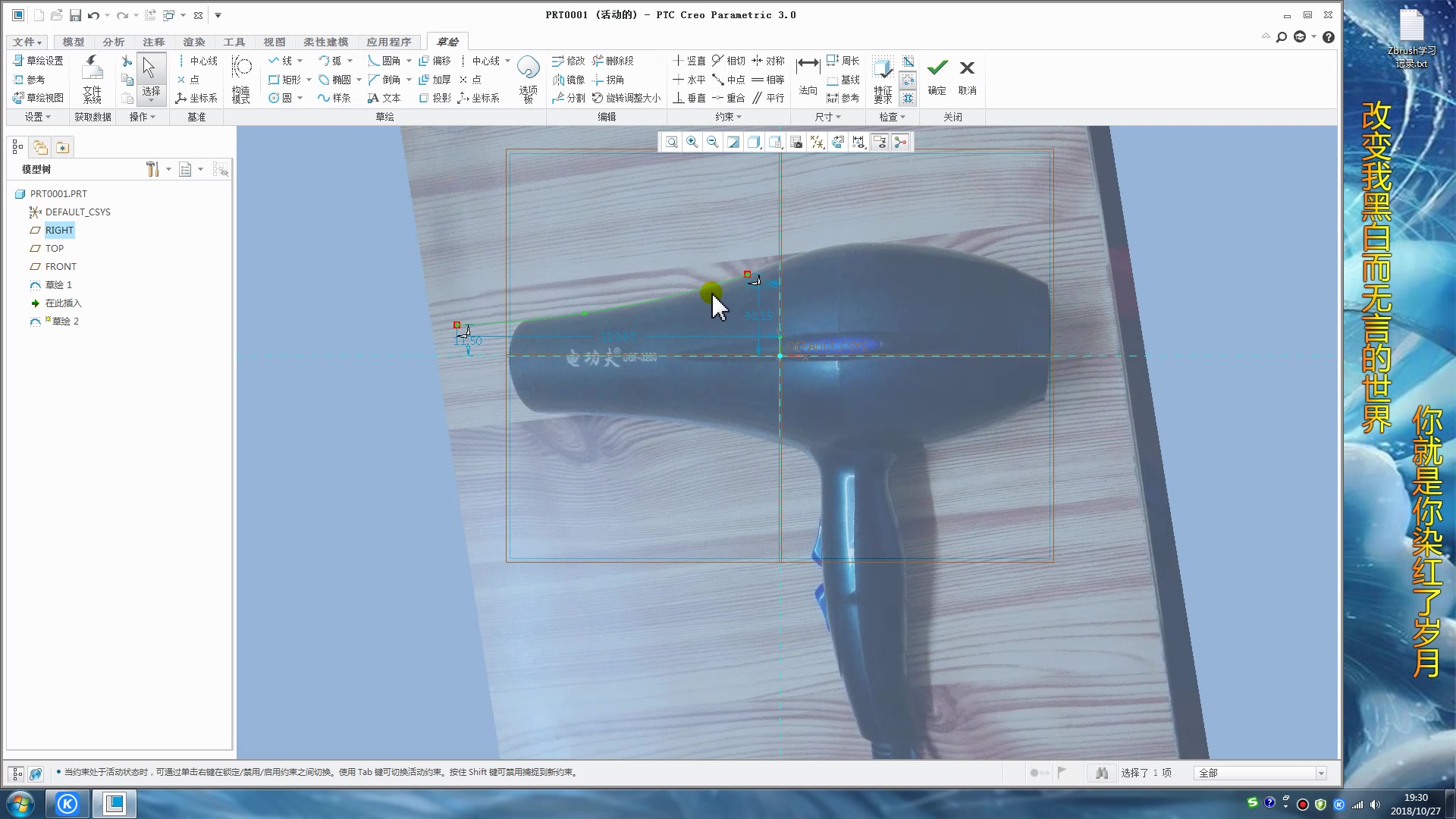Image resolution: width=1456 pixels, height=819 pixels.
Task: Cancel the sketch with the X icon
Action: coord(967,69)
